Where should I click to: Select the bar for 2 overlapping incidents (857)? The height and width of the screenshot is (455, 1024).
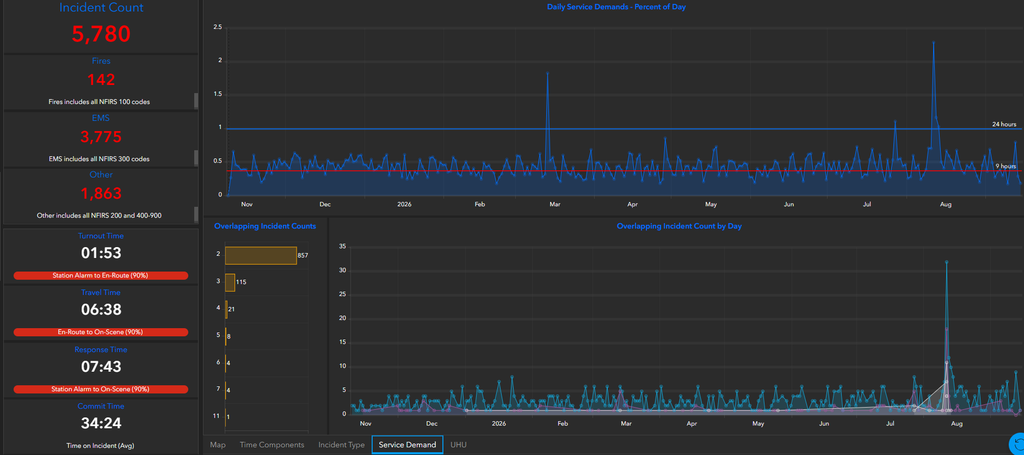point(261,255)
